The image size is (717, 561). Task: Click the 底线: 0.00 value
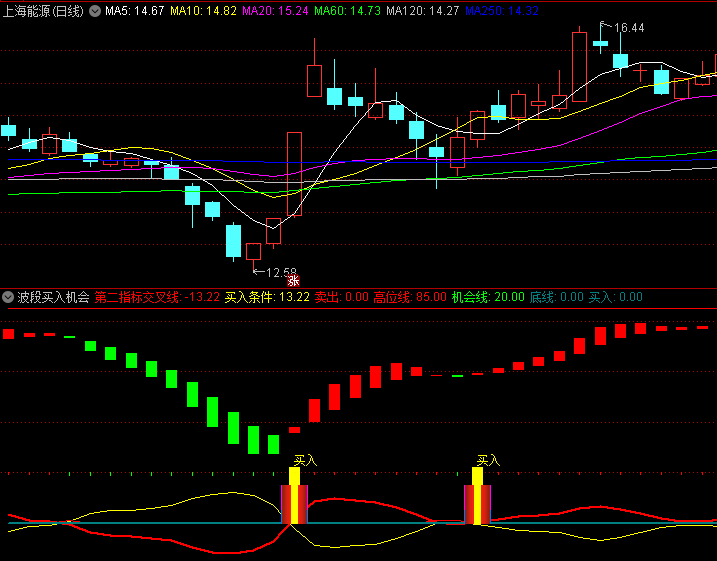pos(556,297)
